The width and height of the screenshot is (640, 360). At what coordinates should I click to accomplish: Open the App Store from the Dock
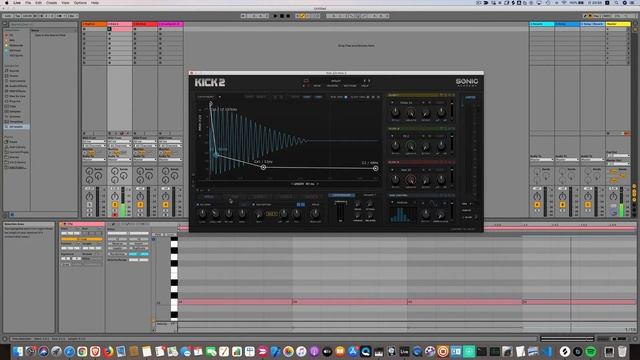coord(353,351)
